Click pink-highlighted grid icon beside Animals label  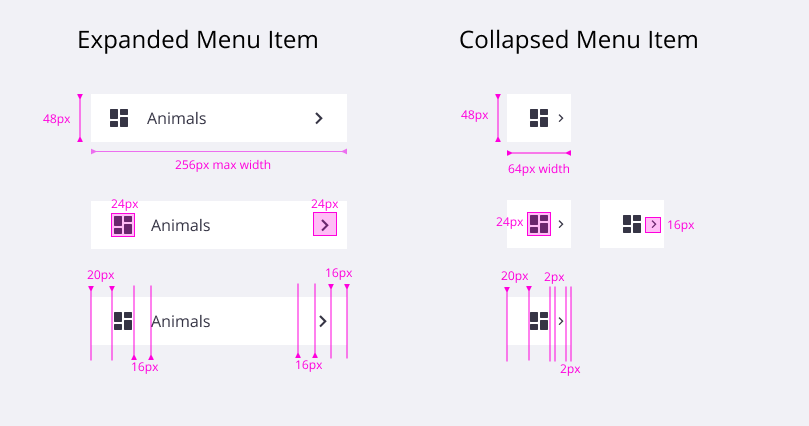click(x=123, y=225)
